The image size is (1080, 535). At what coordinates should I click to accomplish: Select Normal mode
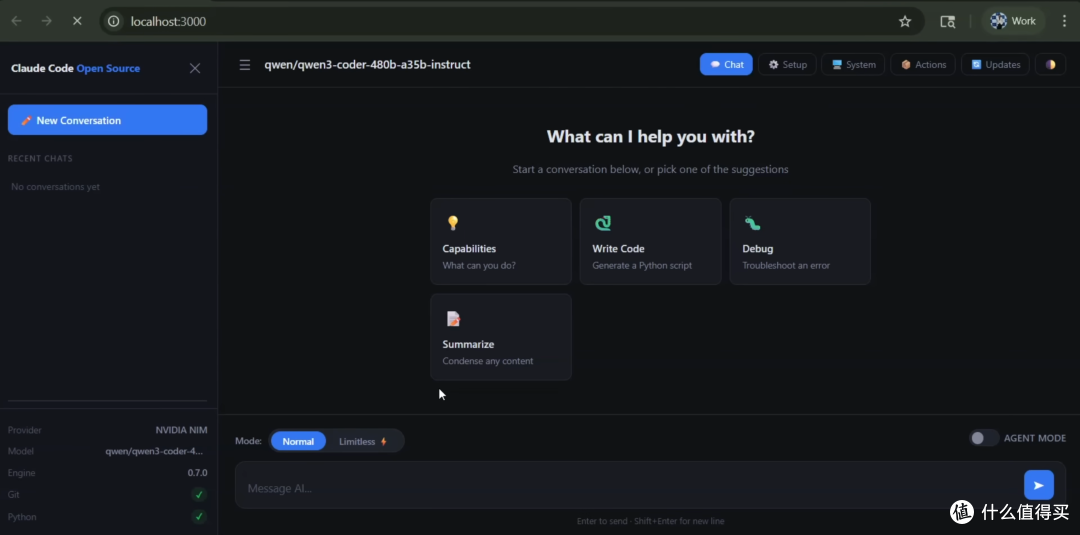[298, 441]
